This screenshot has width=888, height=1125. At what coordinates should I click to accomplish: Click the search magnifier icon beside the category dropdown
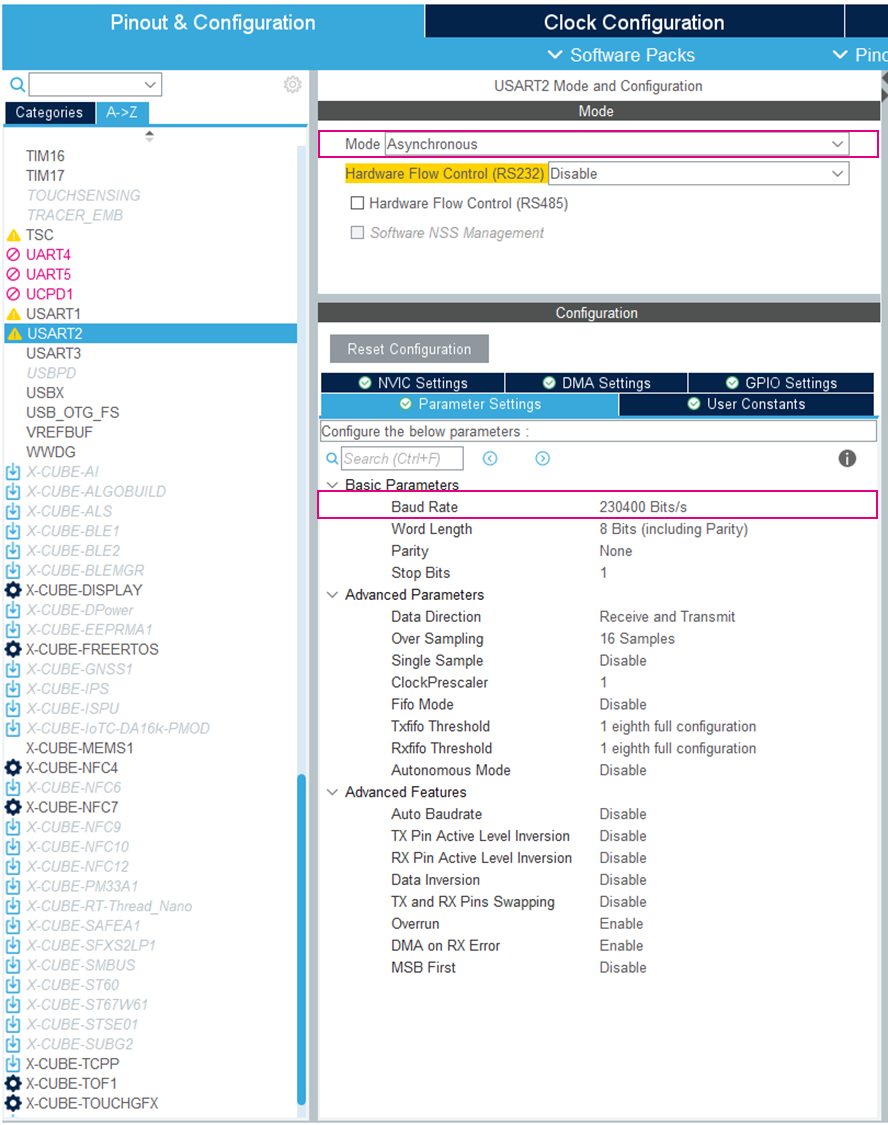pyautogui.click(x=17, y=85)
